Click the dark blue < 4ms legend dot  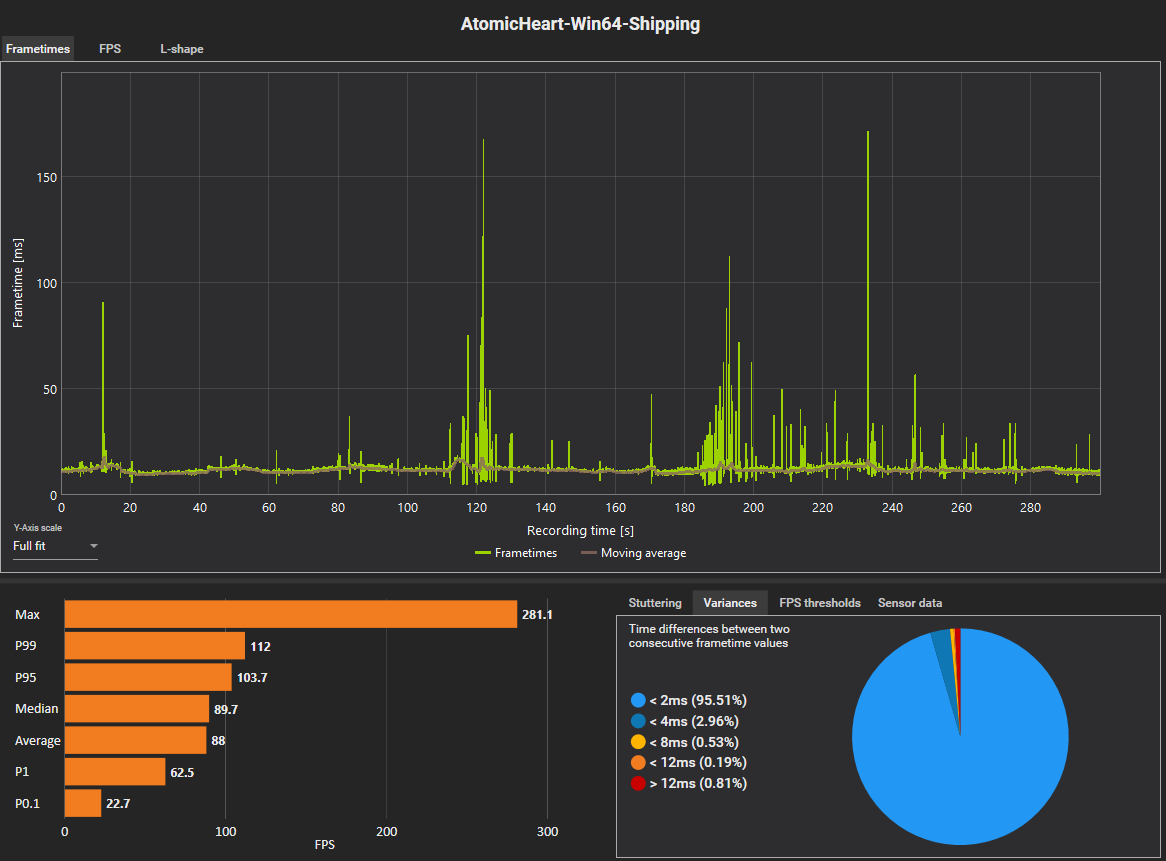(638, 721)
